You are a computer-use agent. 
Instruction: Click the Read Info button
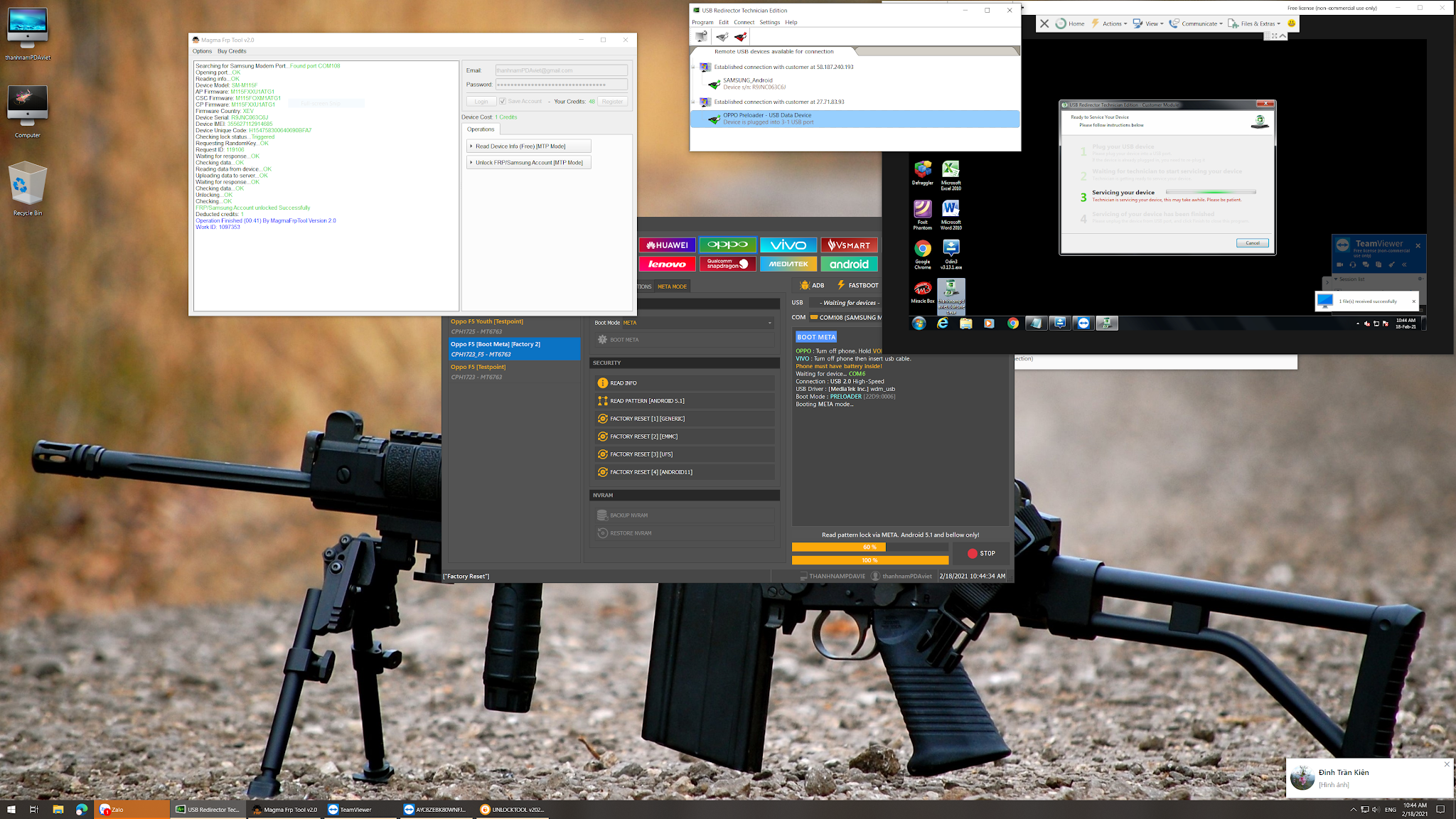pyautogui.click(x=623, y=383)
